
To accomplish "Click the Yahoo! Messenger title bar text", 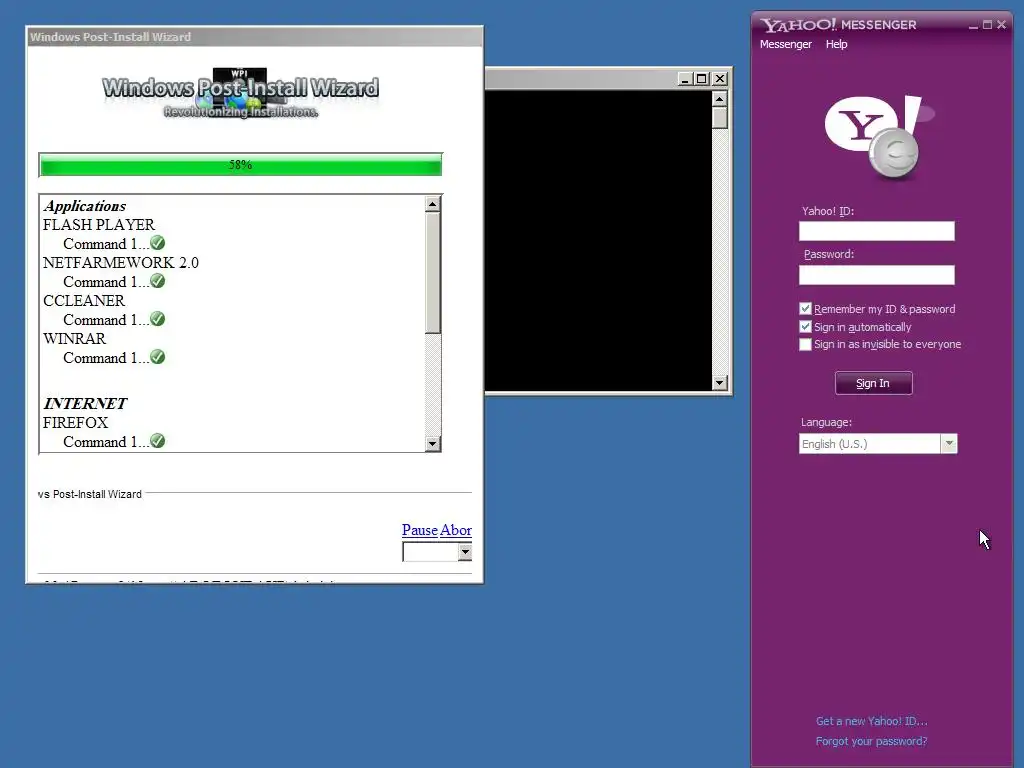I will click(x=839, y=25).
